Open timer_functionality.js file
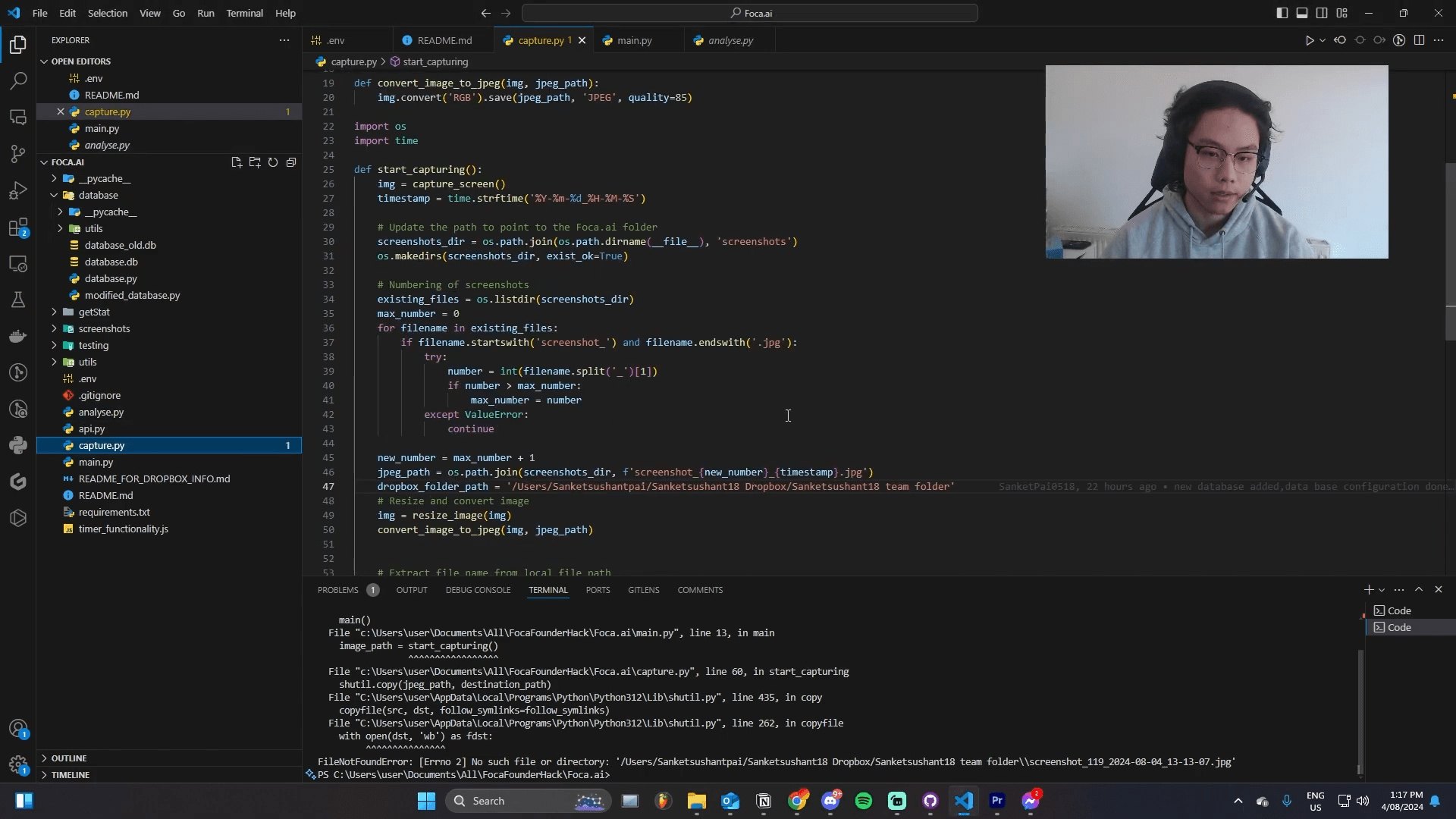The width and height of the screenshot is (1456, 819). coord(124,529)
